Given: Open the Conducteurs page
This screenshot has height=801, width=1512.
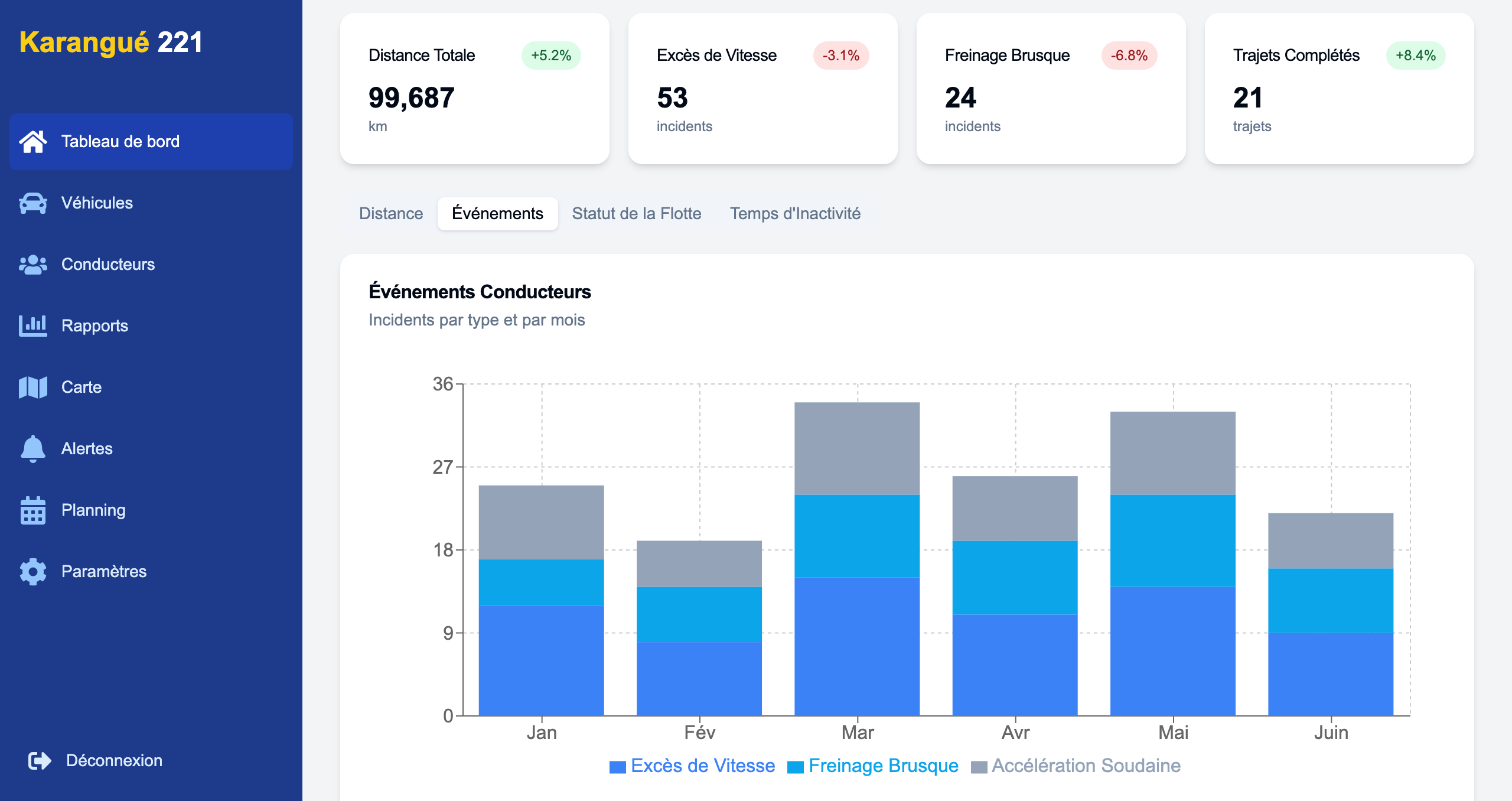Looking at the screenshot, I should click(151, 265).
